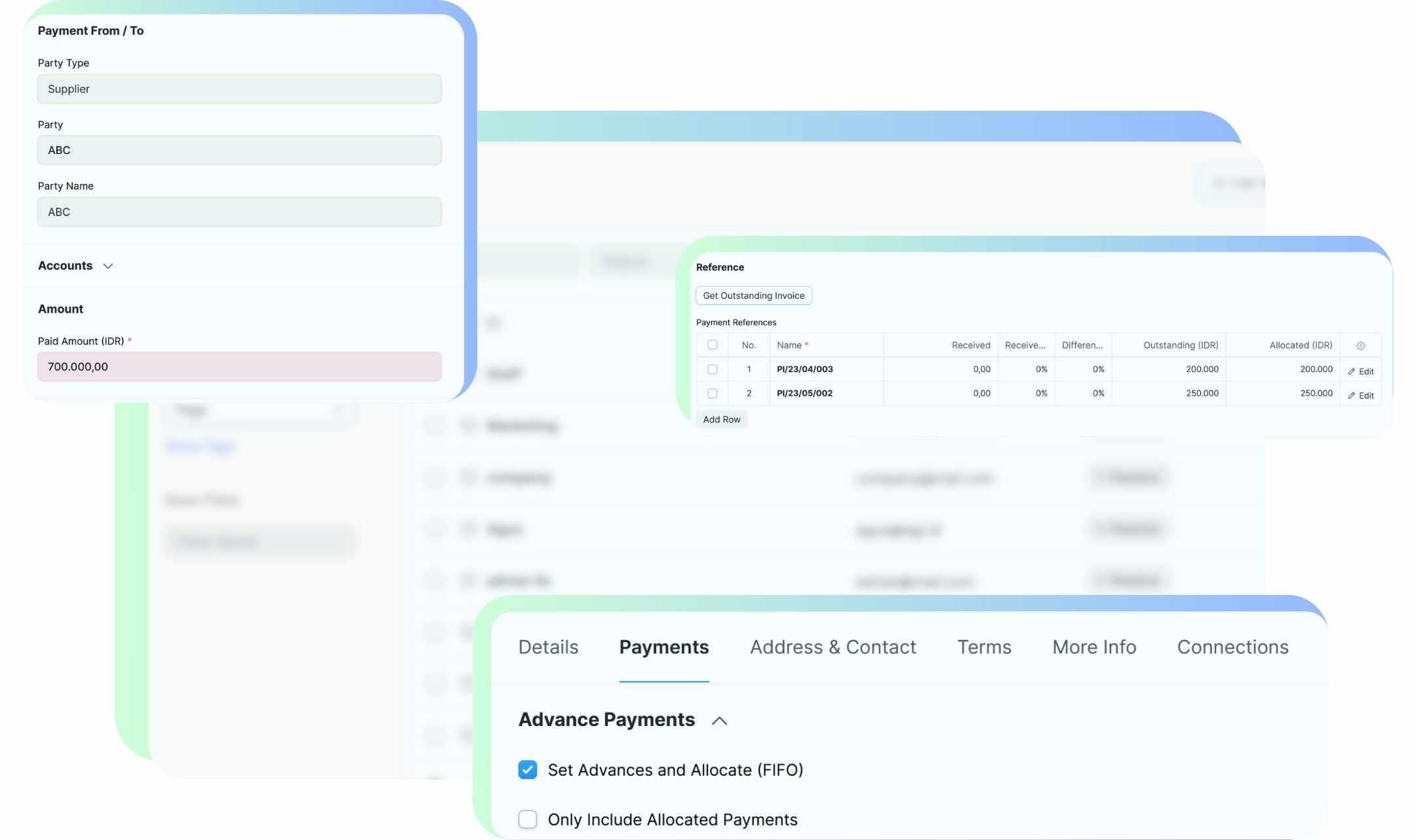The image size is (1416, 840).
Task: Click the table settings gear icon
Action: (1360, 346)
